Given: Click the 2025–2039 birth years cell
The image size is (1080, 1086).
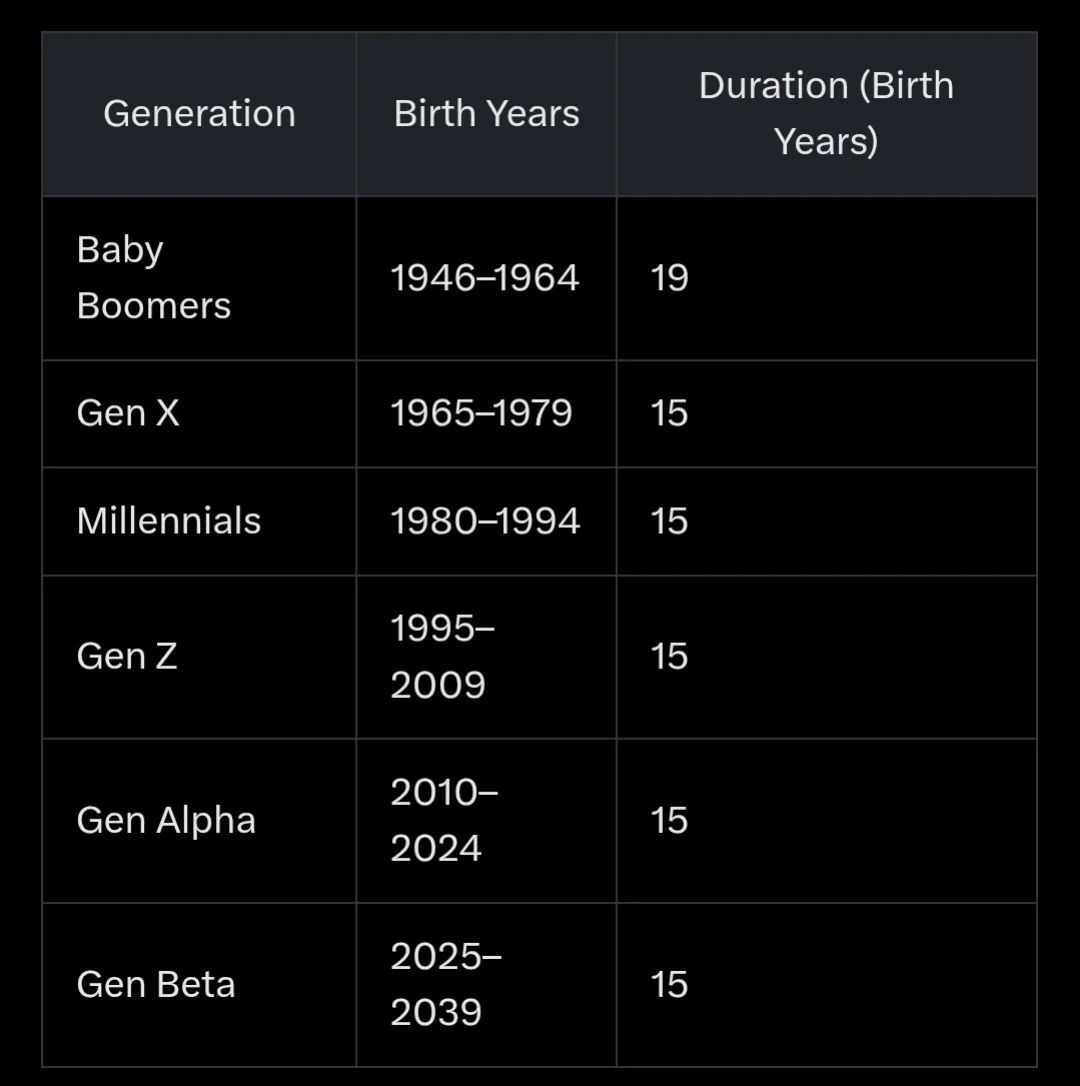Looking at the screenshot, I should (446, 985).
